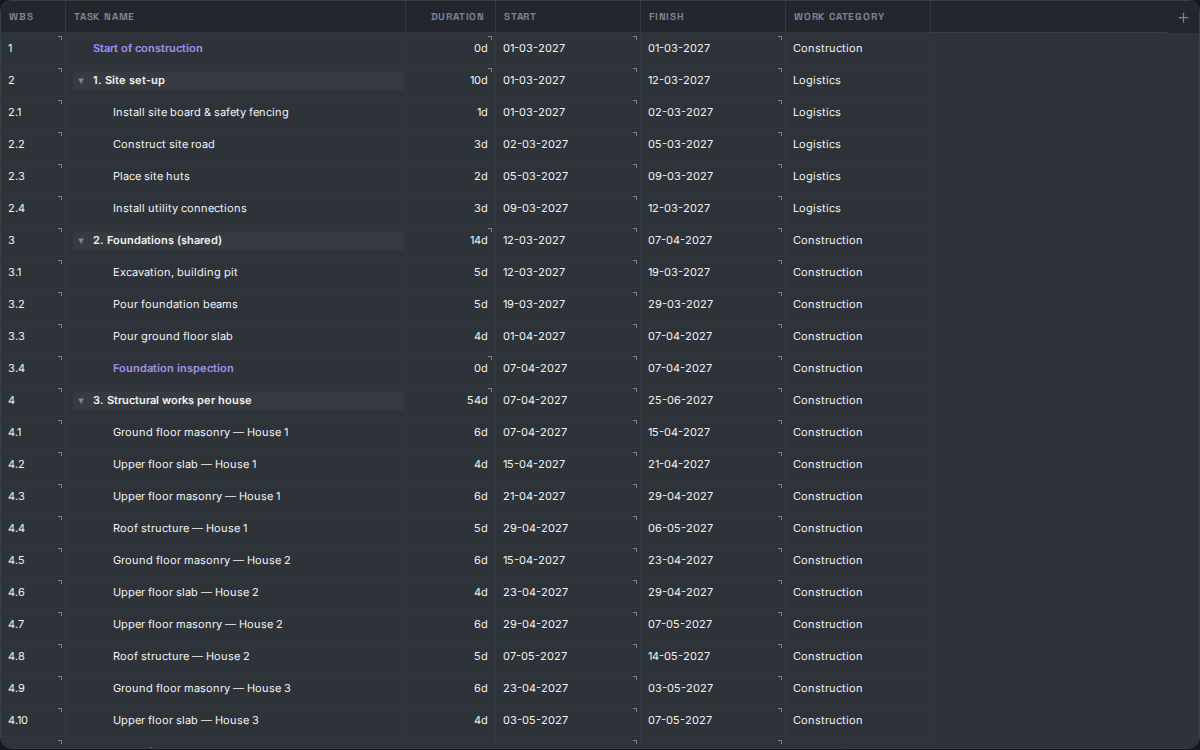Select "Logistics" category in Place site huts row

click(817, 176)
